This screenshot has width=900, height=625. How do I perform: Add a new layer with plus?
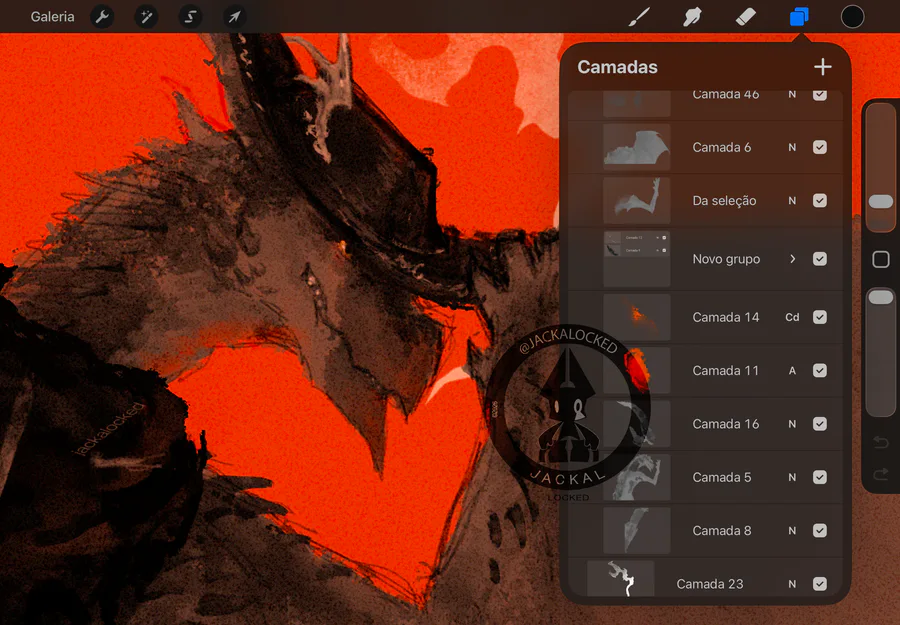coord(823,67)
